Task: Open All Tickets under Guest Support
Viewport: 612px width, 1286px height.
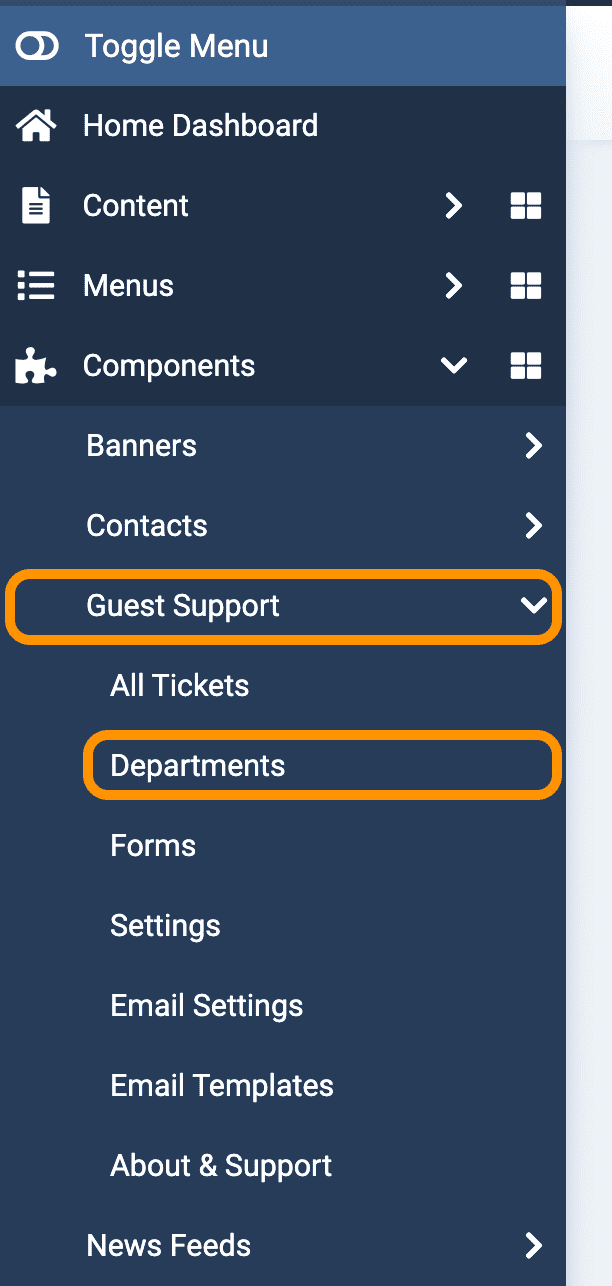Action: click(180, 686)
